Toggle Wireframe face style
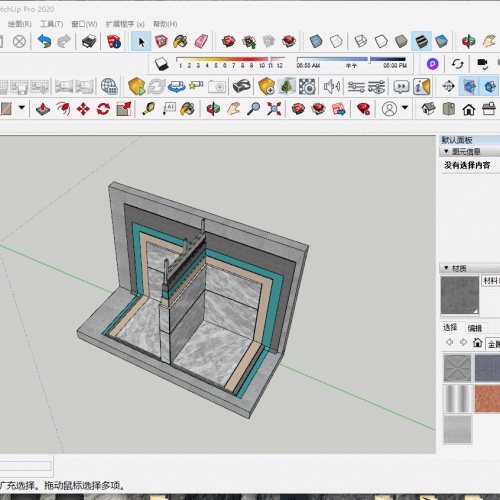 pyautogui.click(x=360, y=42)
